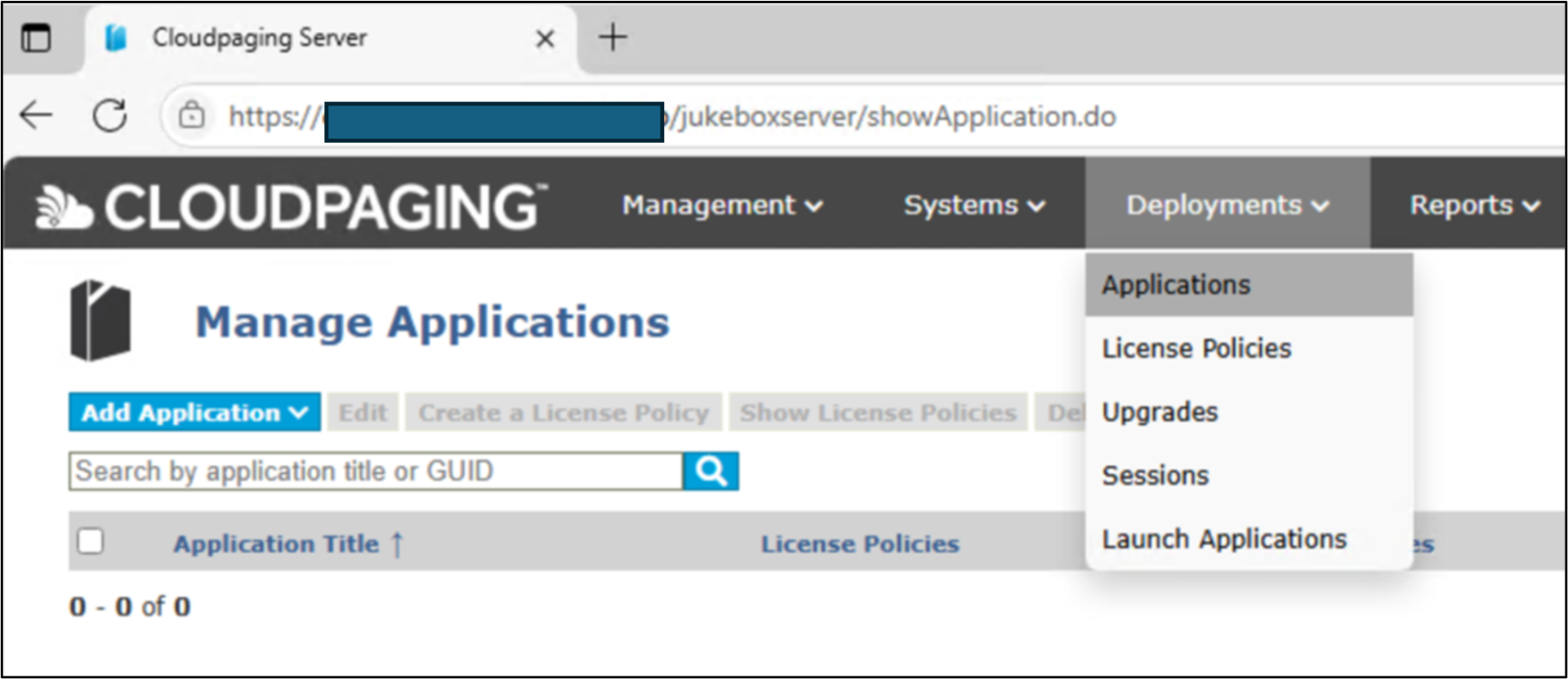The width and height of the screenshot is (1568, 679).
Task: View site info lock icon
Action: coord(192,115)
